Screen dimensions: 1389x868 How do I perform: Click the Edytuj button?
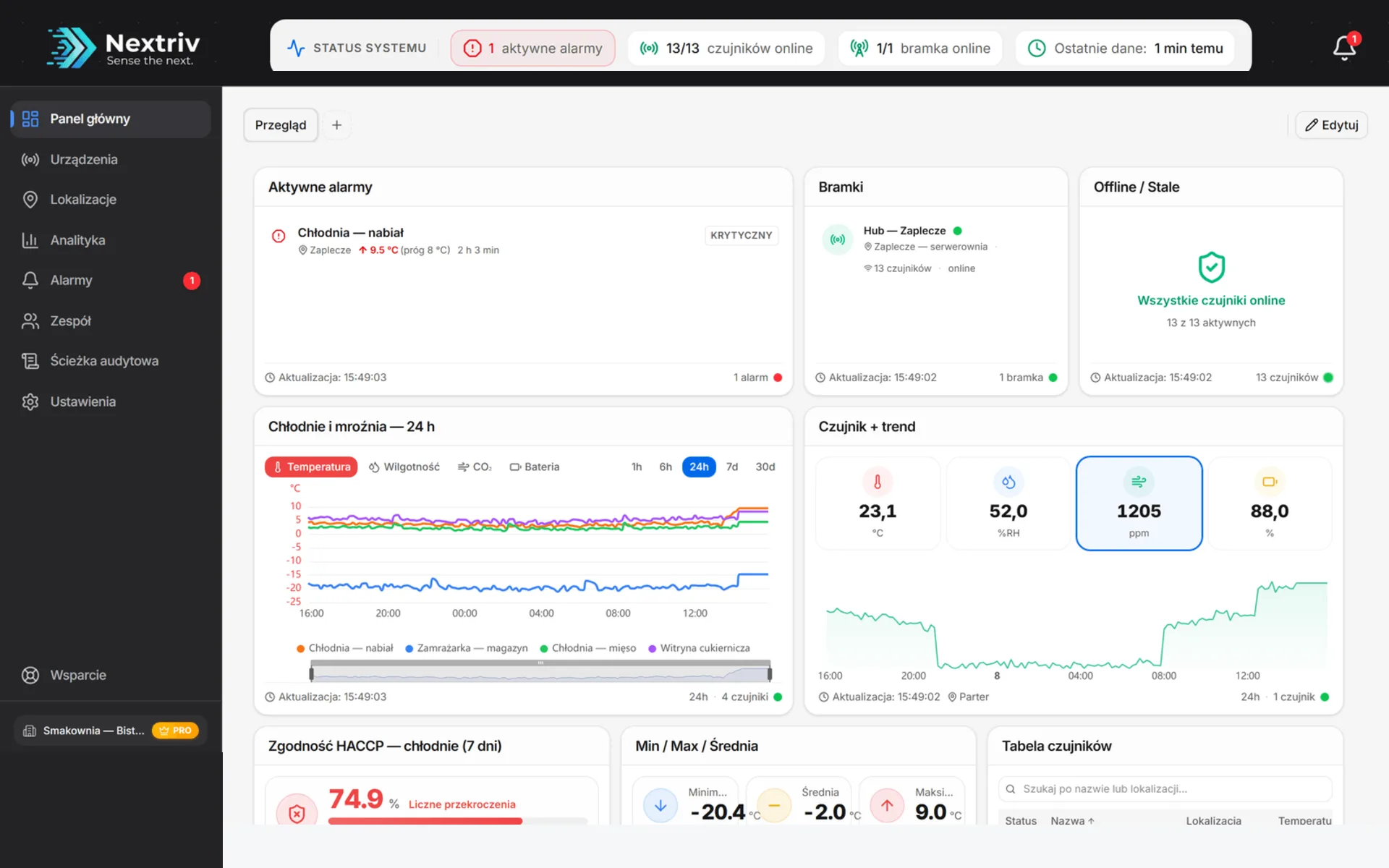pyautogui.click(x=1331, y=125)
